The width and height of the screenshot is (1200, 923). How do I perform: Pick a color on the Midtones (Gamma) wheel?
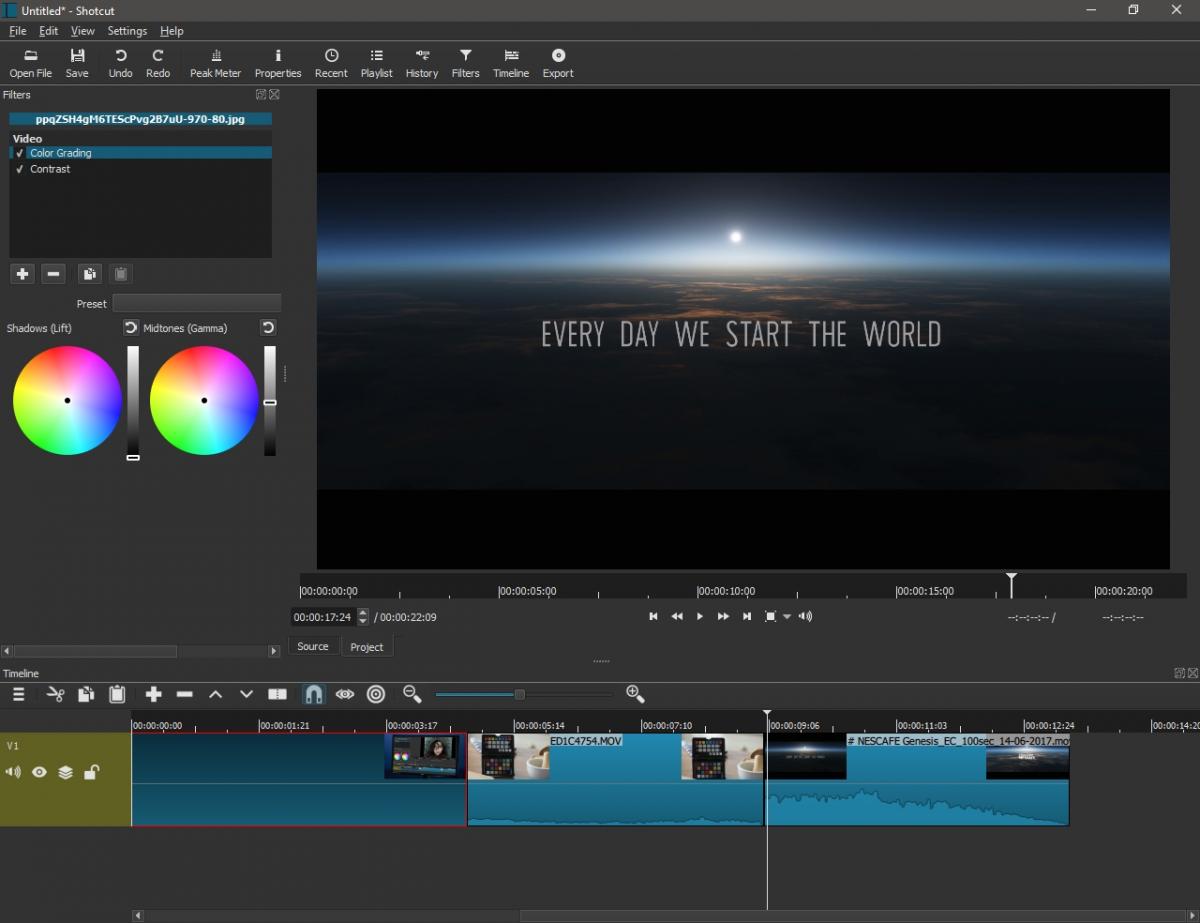204,400
